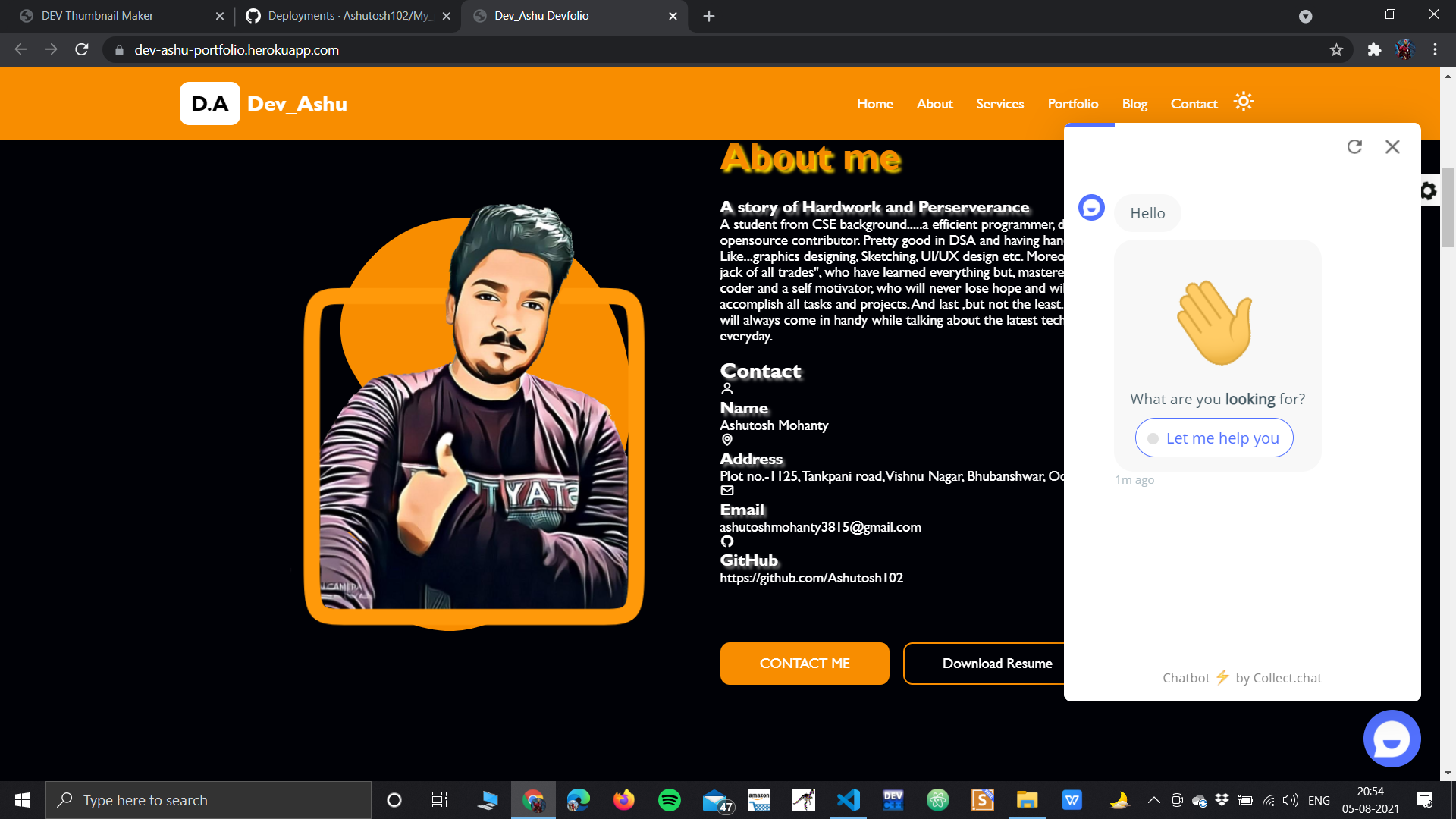This screenshot has width=1456, height=819.
Task: Click the CONTACT ME button
Action: click(x=804, y=663)
